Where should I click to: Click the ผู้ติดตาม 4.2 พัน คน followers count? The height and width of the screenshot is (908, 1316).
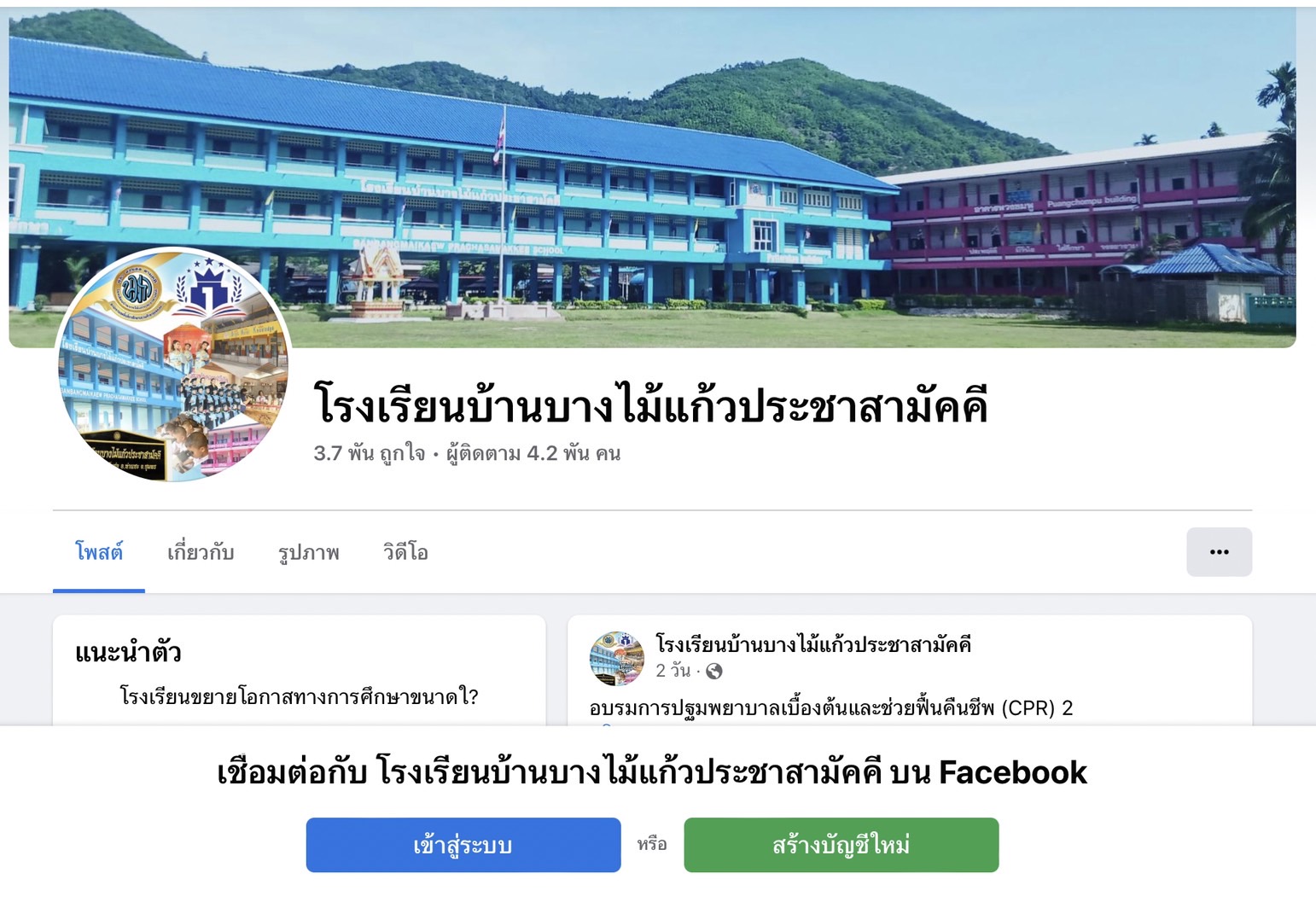click(533, 453)
